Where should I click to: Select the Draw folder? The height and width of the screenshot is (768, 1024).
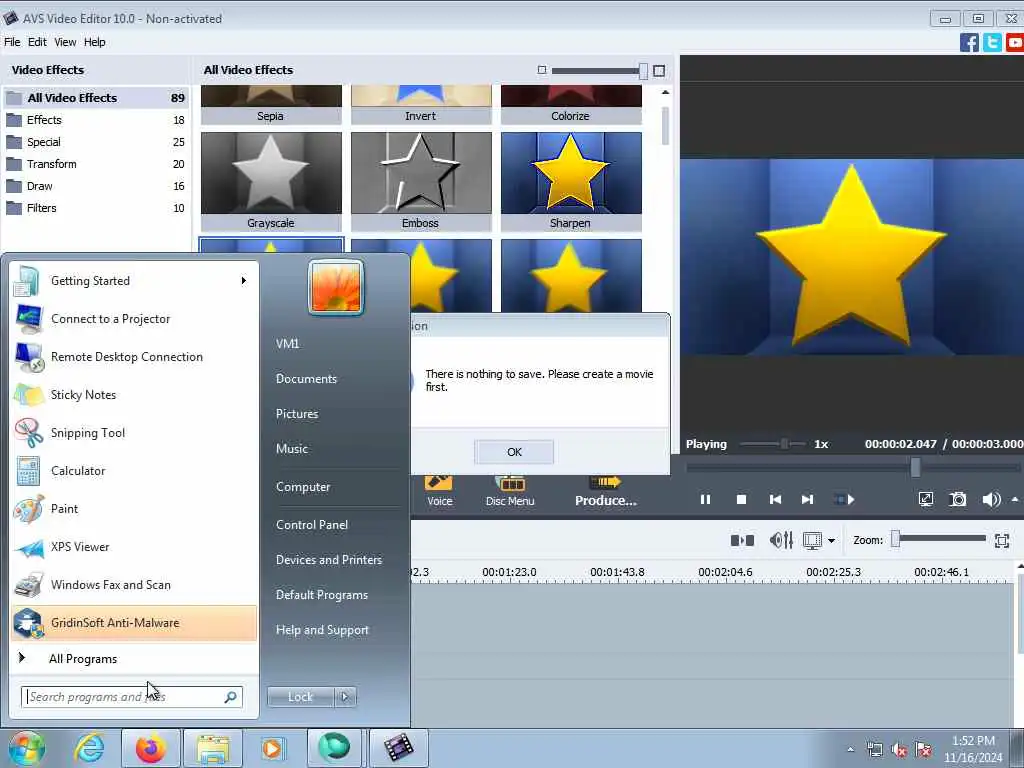(96, 186)
